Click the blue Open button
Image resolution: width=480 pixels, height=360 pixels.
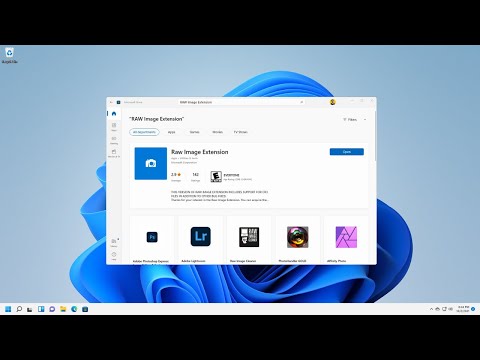point(347,152)
